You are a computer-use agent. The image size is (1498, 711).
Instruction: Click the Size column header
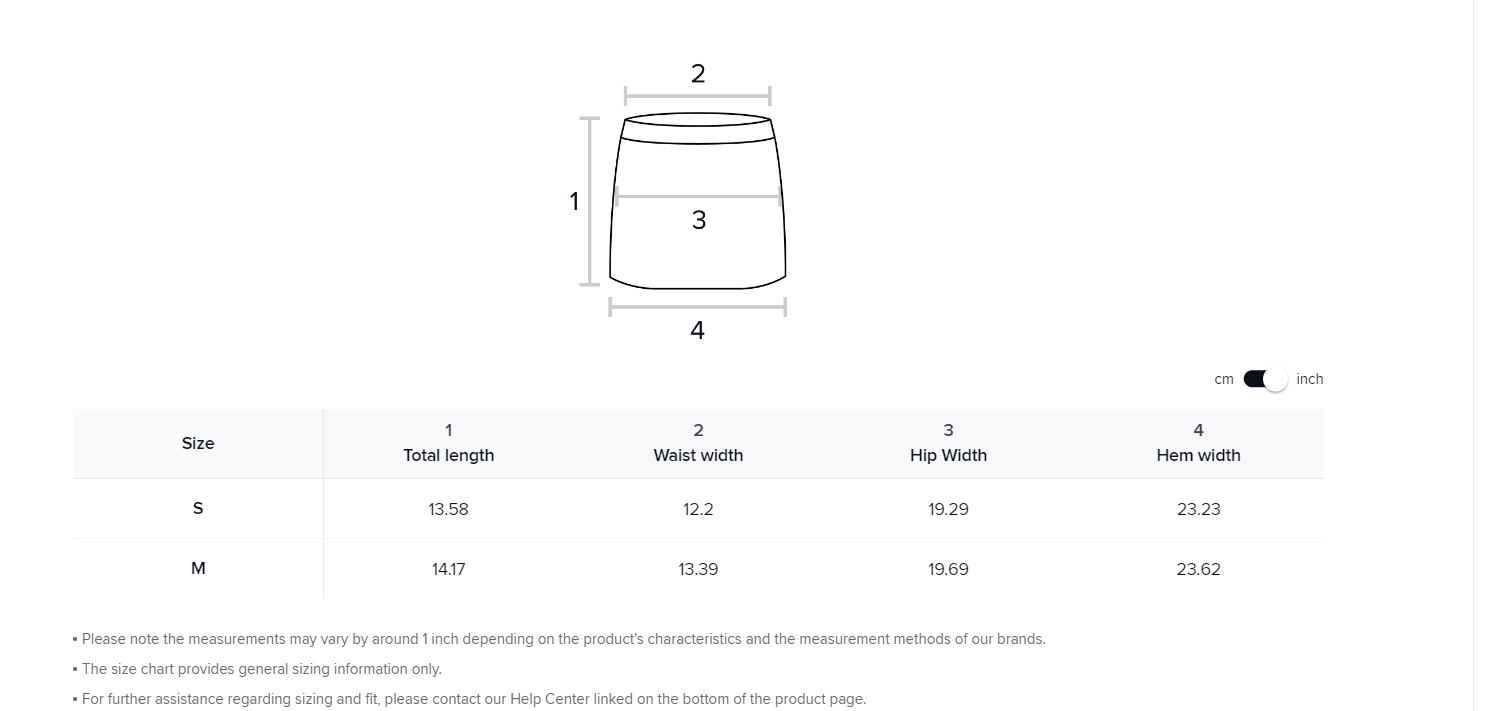(198, 443)
